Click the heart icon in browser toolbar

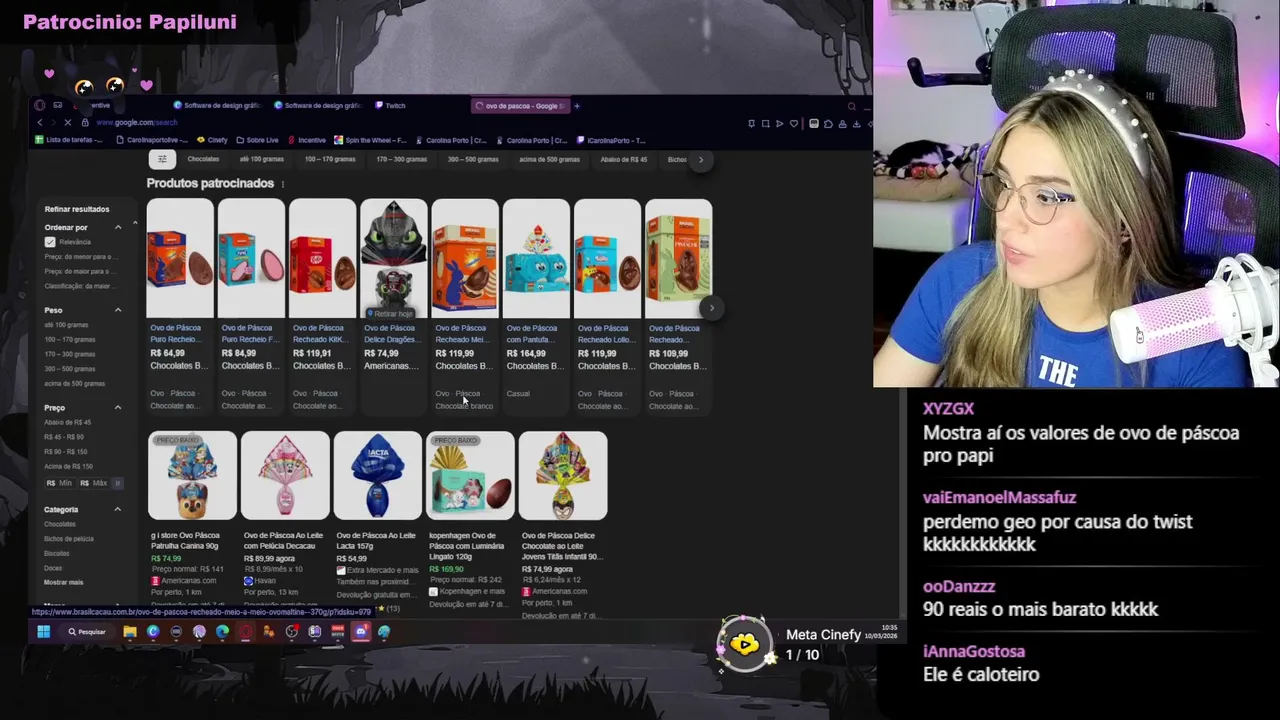[x=794, y=124]
